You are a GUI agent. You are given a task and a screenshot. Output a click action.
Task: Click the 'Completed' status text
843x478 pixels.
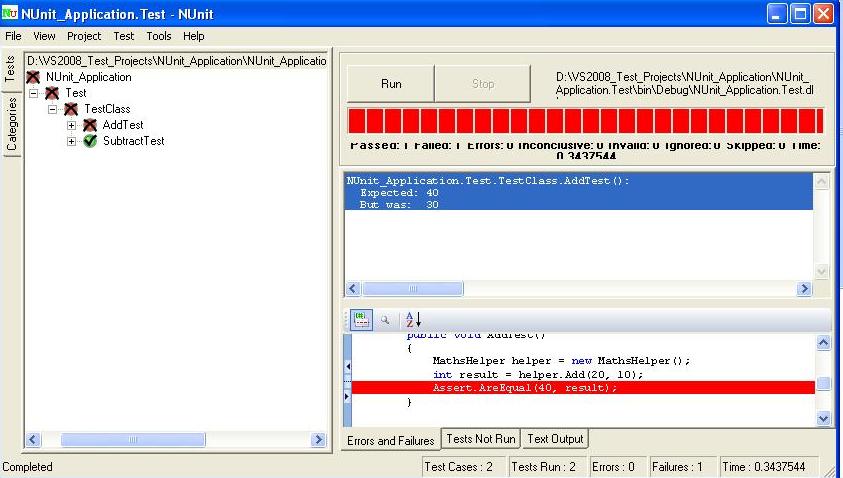(27, 467)
